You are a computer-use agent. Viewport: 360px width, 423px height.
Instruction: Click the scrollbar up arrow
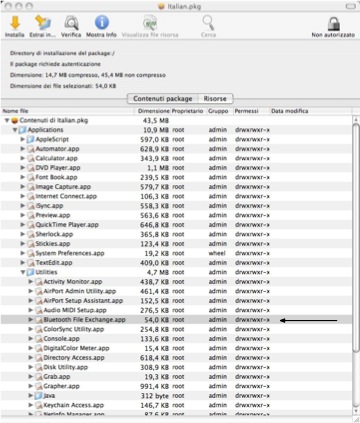click(x=356, y=119)
